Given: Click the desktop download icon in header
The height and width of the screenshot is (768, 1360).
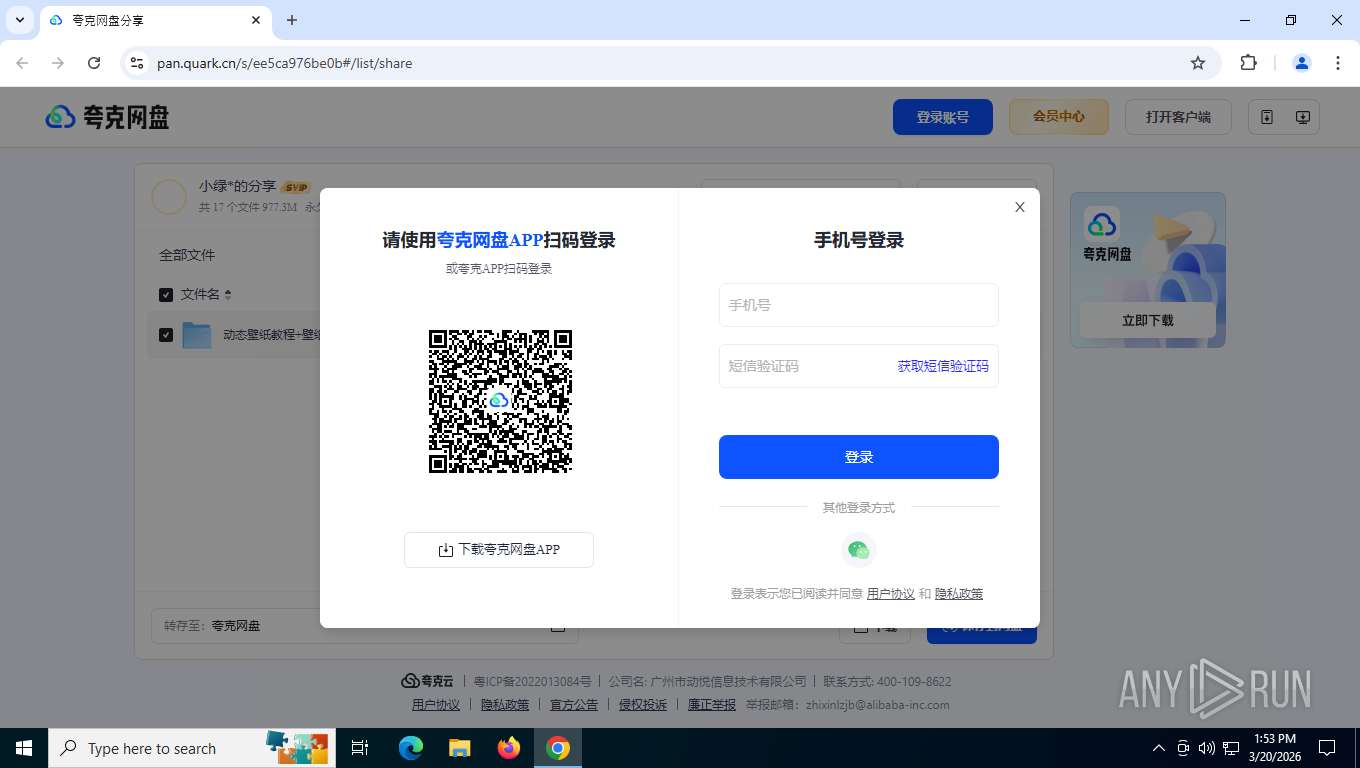Looking at the screenshot, I should (x=1302, y=117).
